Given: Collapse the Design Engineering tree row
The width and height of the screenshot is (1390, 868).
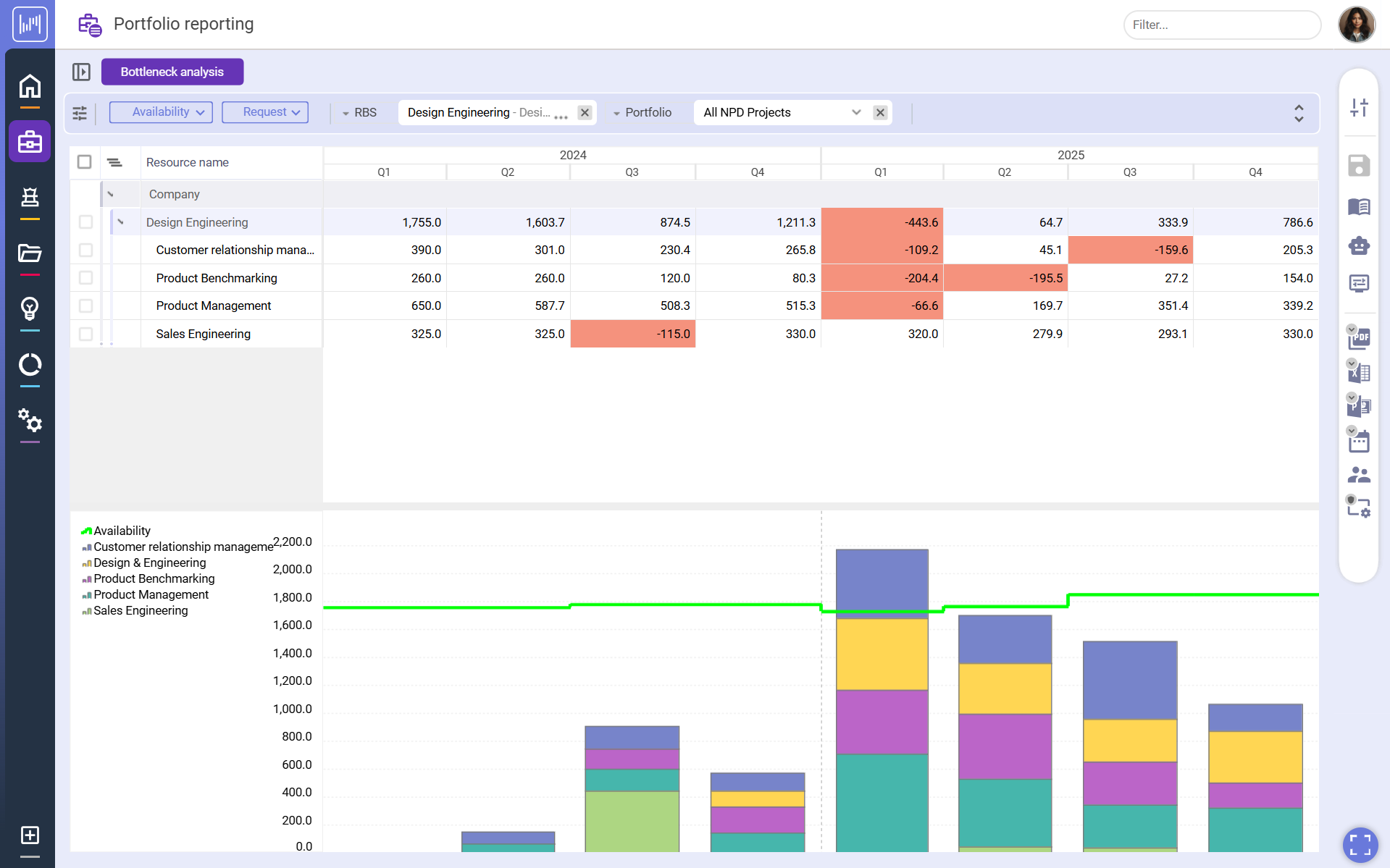Looking at the screenshot, I should pyautogui.click(x=122, y=222).
